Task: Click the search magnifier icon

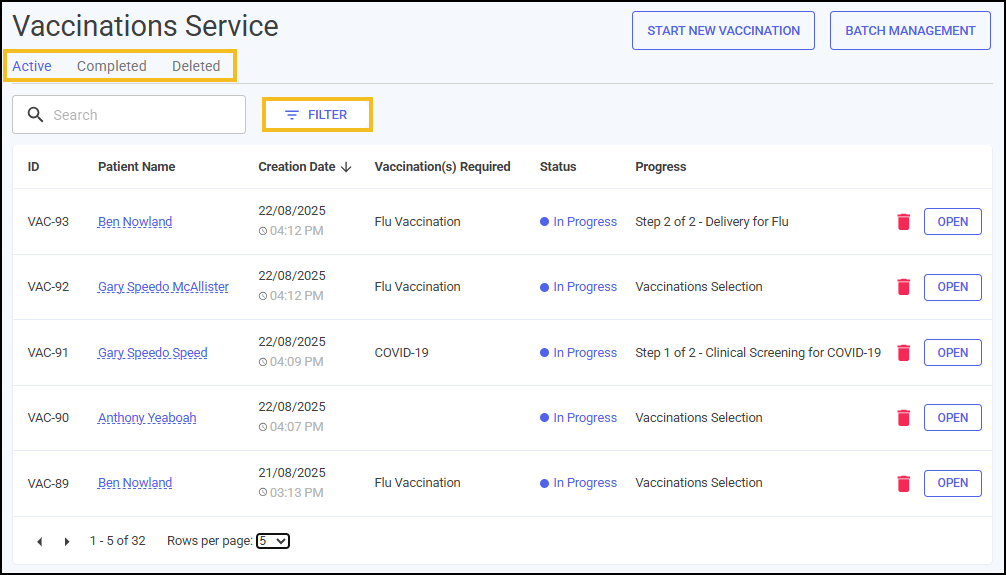Action: [x=36, y=115]
